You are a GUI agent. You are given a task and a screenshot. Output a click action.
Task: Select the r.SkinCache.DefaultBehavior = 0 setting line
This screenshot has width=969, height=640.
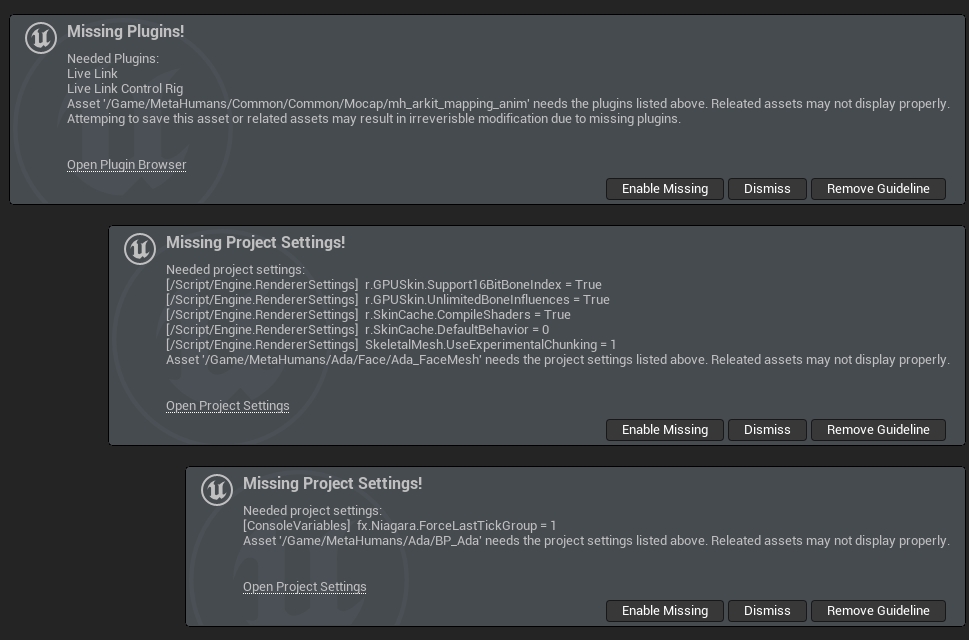(357, 330)
